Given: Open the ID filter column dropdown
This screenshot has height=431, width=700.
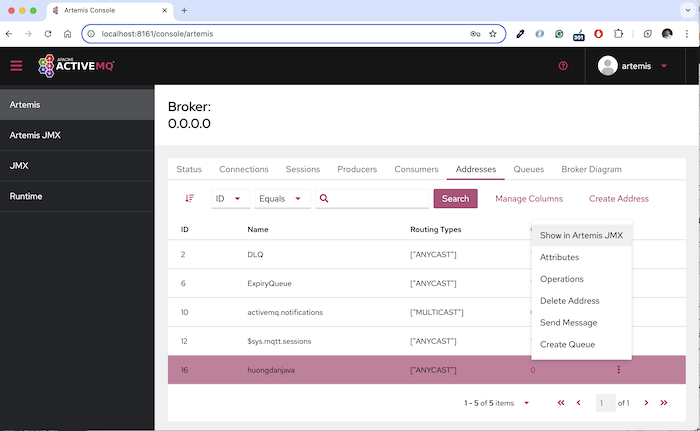Looking at the screenshot, I should (x=230, y=199).
